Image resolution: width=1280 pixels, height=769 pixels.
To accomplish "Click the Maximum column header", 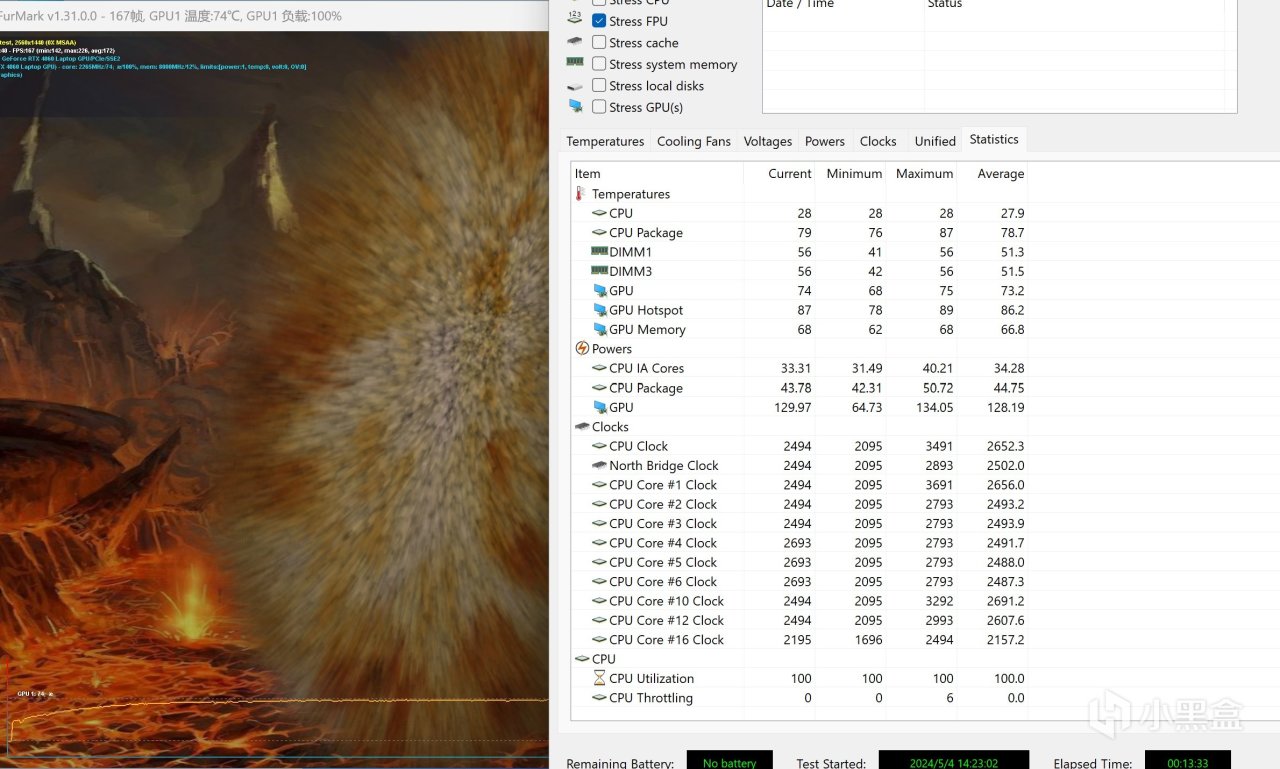I will click(x=923, y=173).
